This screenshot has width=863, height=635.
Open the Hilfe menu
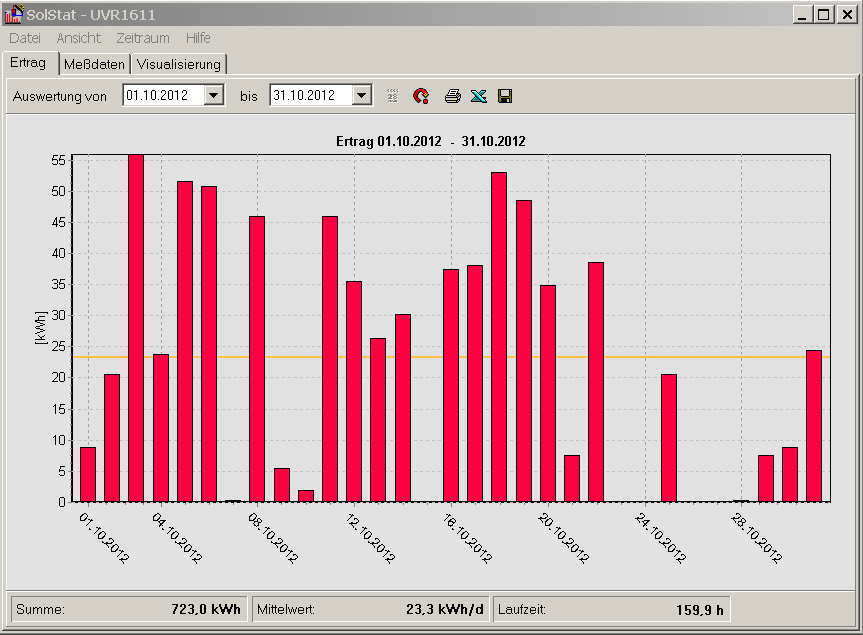[x=198, y=38]
